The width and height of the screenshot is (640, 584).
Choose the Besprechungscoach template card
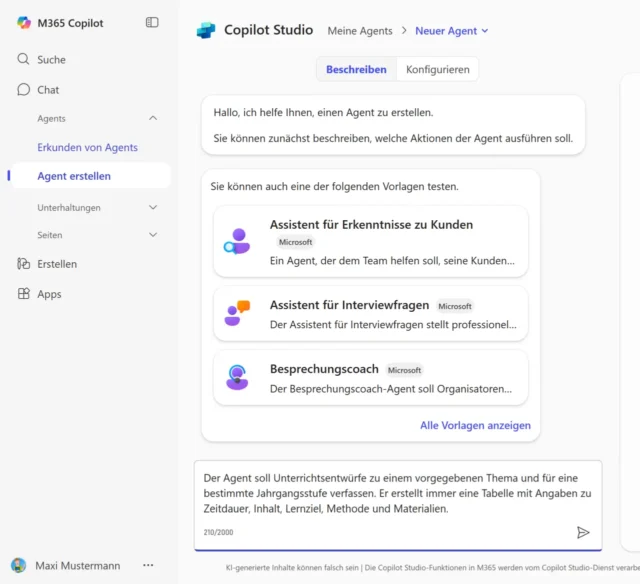click(x=370, y=378)
